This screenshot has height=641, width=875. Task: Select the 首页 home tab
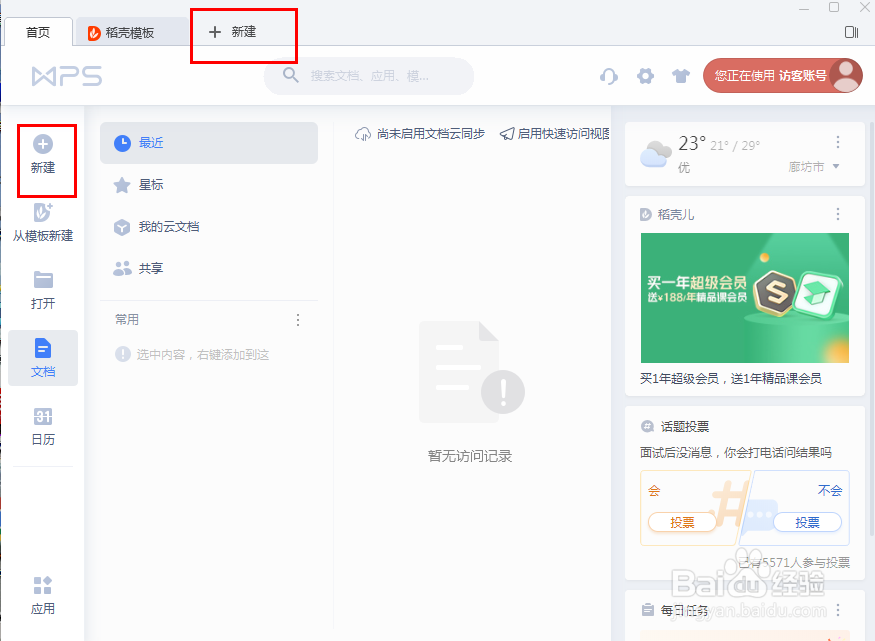click(38, 31)
